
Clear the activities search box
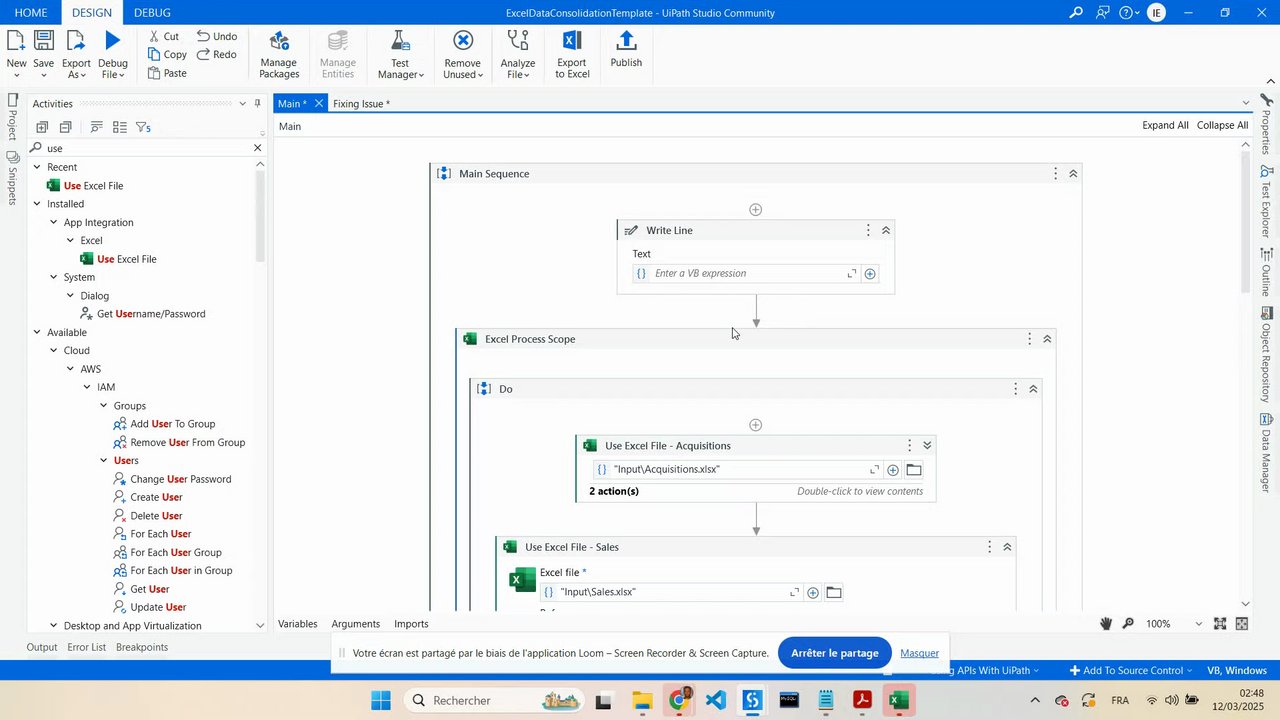click(257, 148)
